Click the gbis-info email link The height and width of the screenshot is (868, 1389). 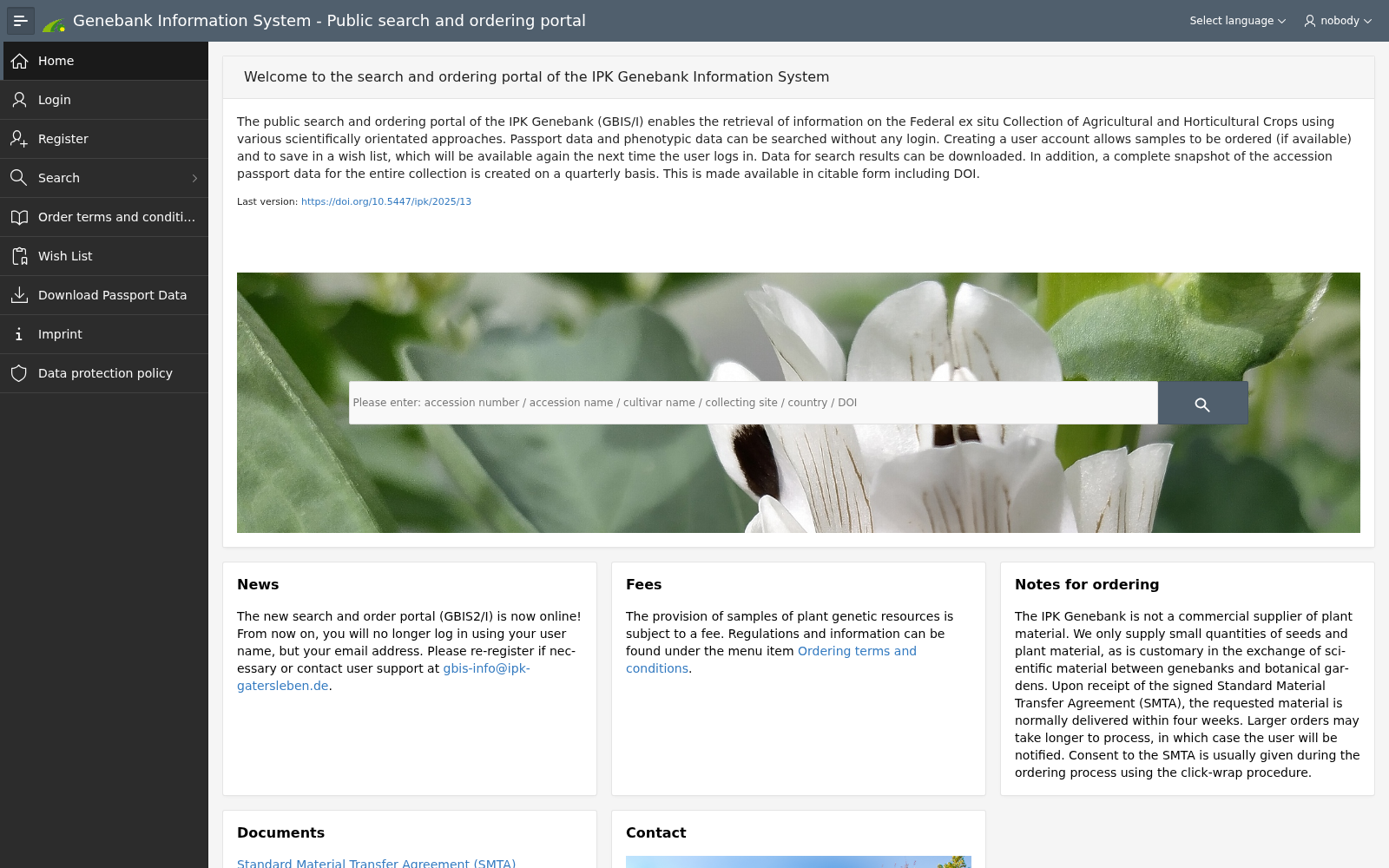point(486,668)
